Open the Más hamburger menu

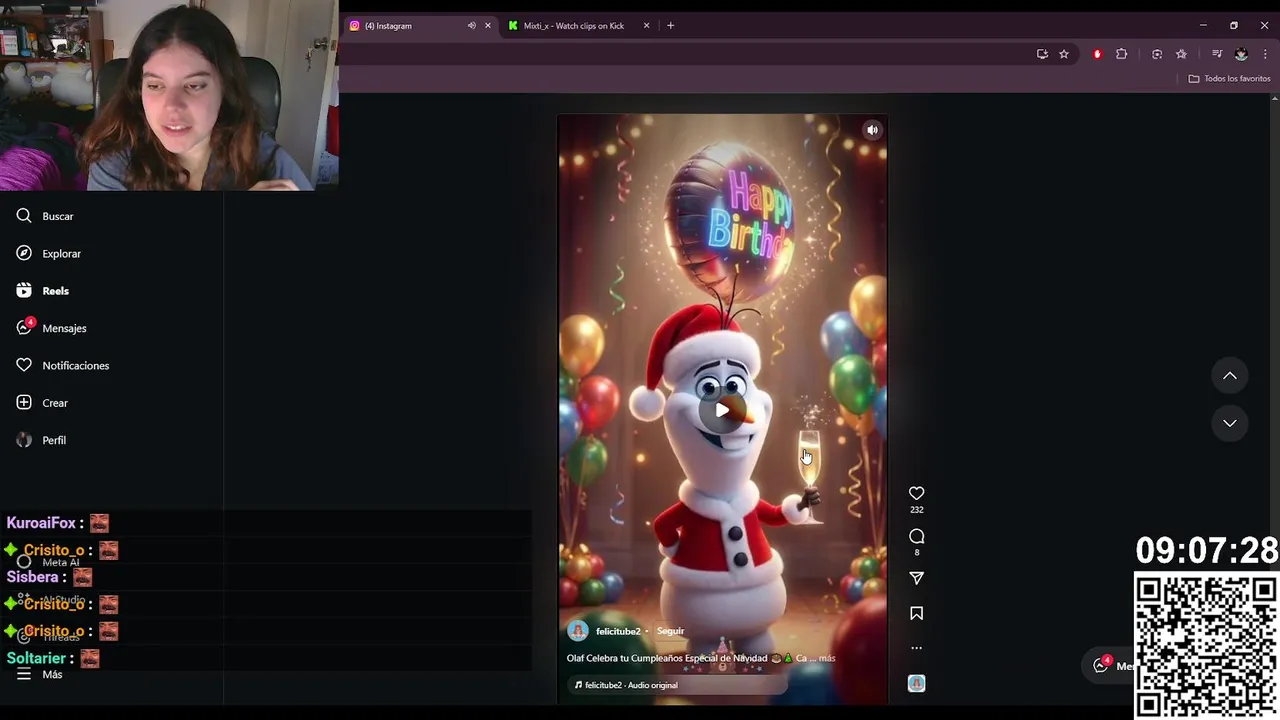[x=39, y=674]
